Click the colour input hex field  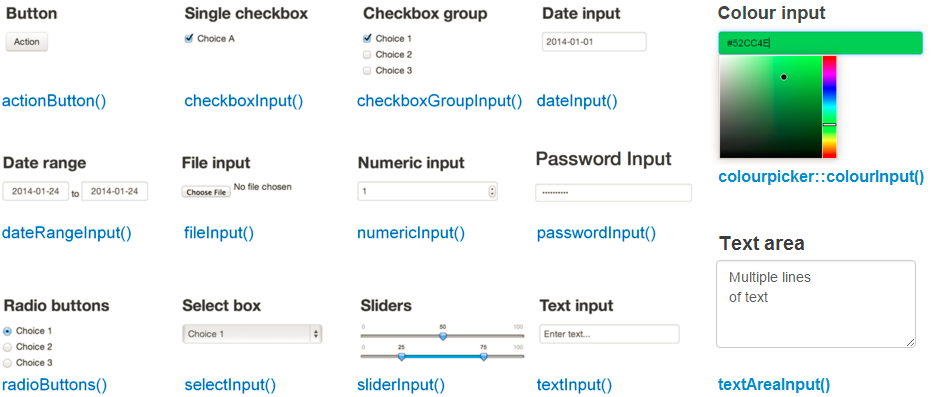(x=821, y=43)
